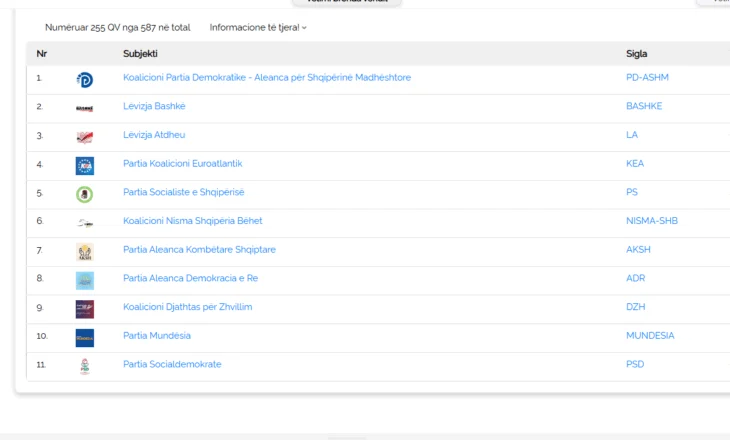Open Partia Koalicioni Euroatlantik link
The height and width of the screenshot is (440, 730).
click(x=182, y=163)
